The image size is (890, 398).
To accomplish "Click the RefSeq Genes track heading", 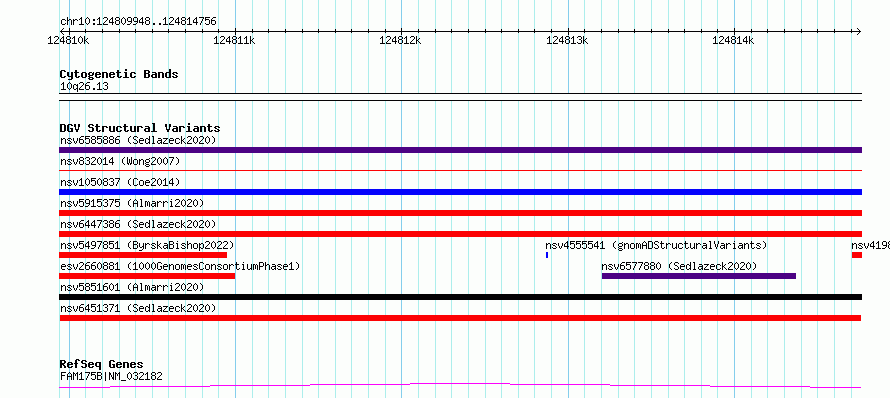I will (102, 365).
